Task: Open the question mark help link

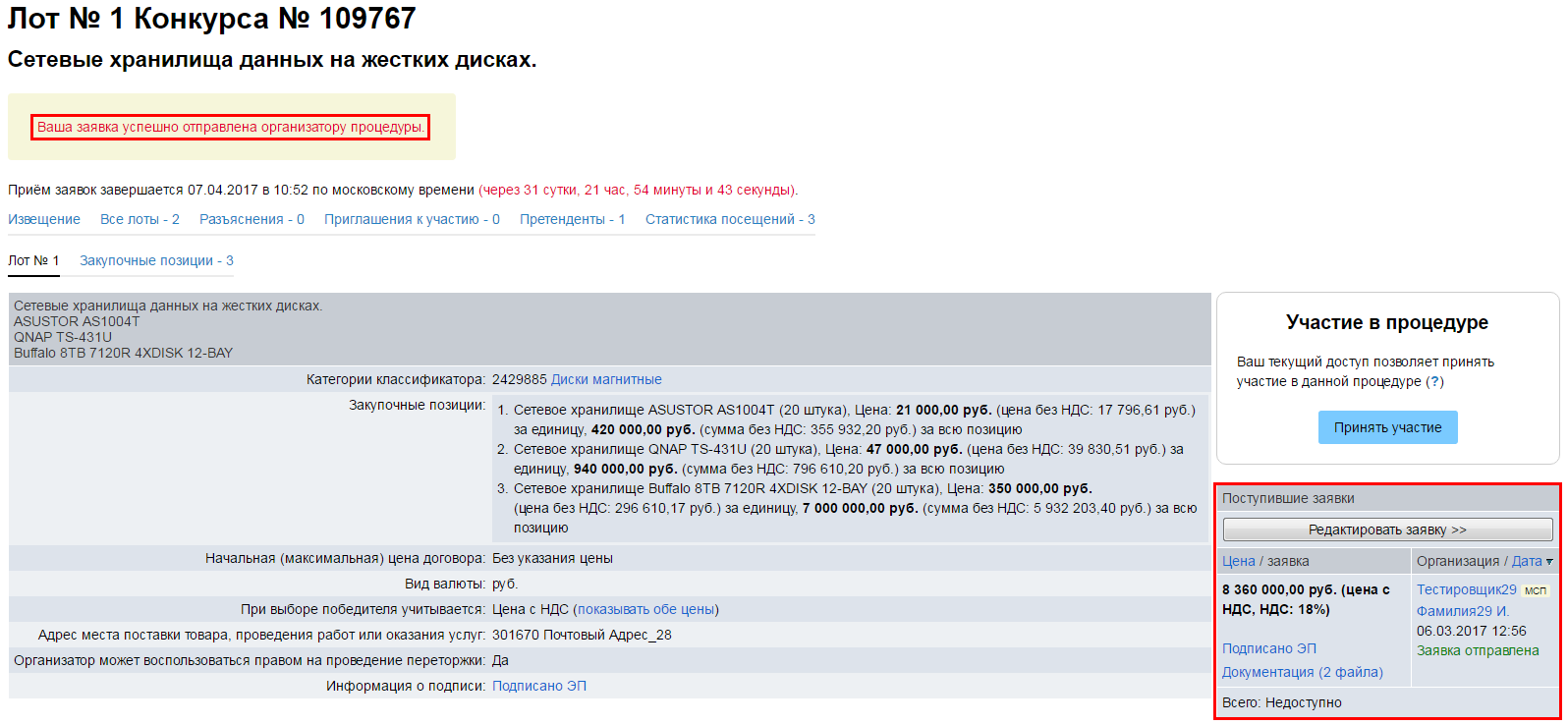Action: click(1434, 381)
